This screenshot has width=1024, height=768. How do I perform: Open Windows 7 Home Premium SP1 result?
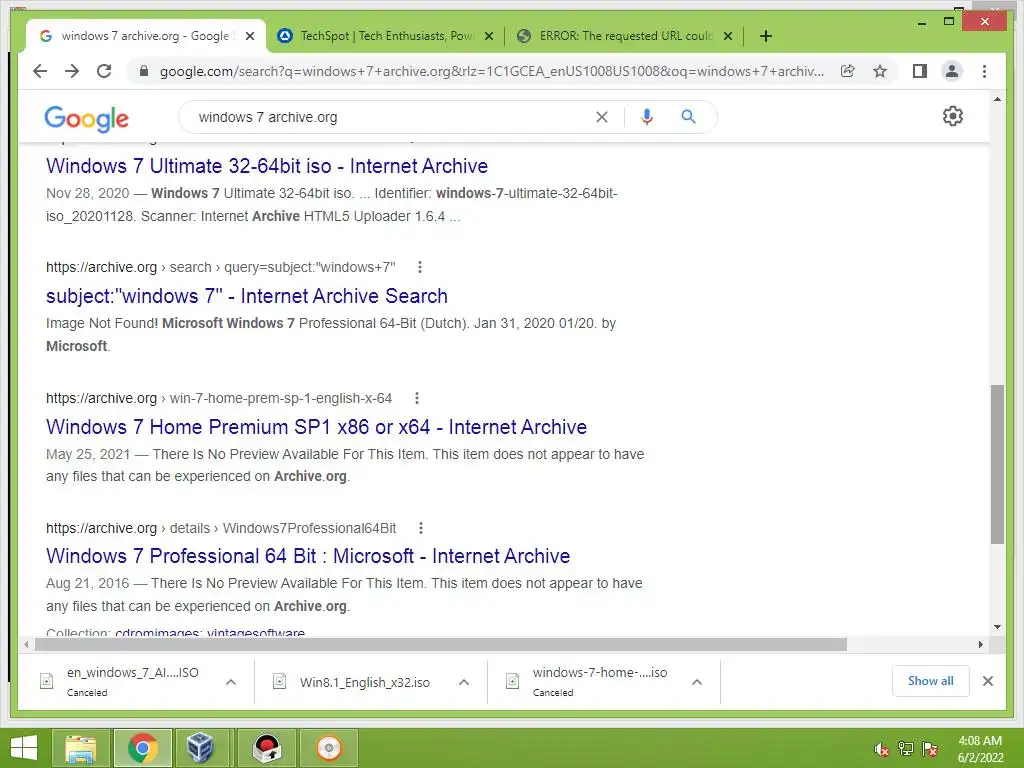(316, 427)
